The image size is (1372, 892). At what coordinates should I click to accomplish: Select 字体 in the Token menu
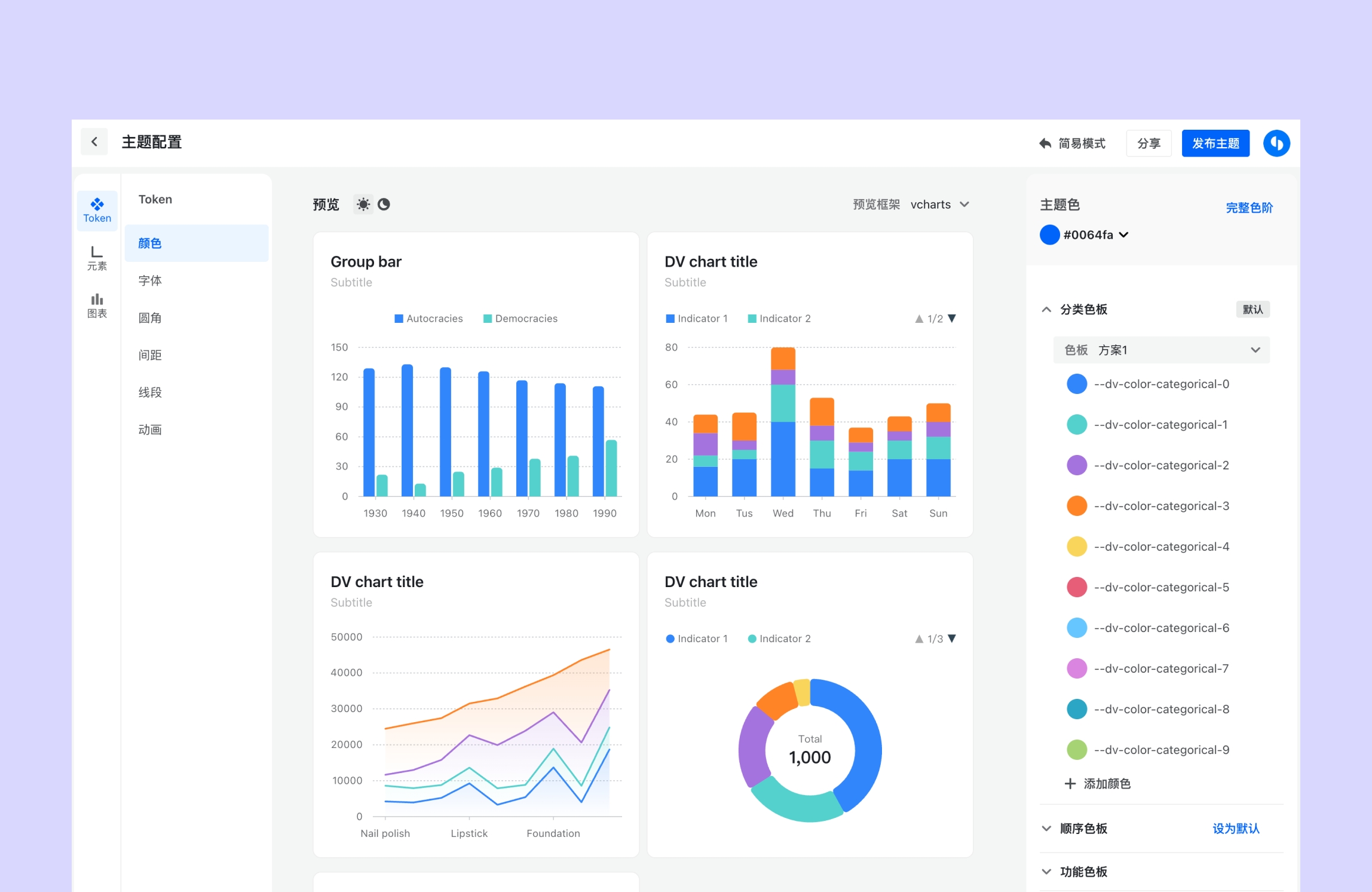(x=150, y=281)
